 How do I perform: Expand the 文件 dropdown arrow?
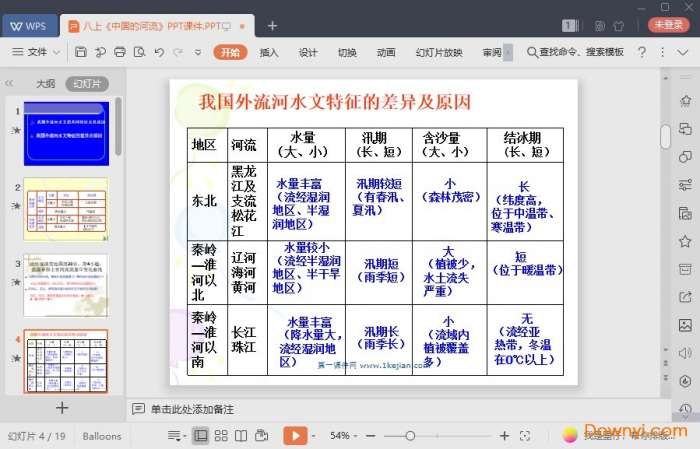tap(57, 52)
